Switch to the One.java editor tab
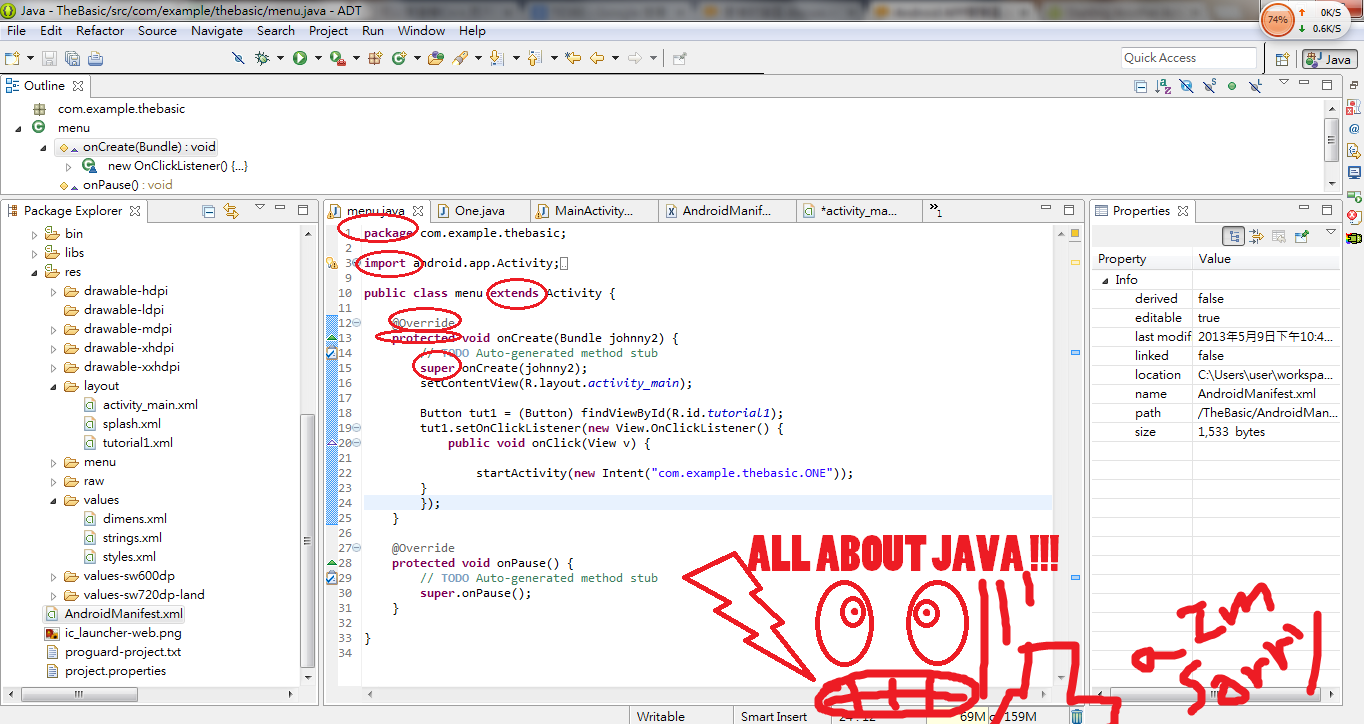 coord(479,211)
